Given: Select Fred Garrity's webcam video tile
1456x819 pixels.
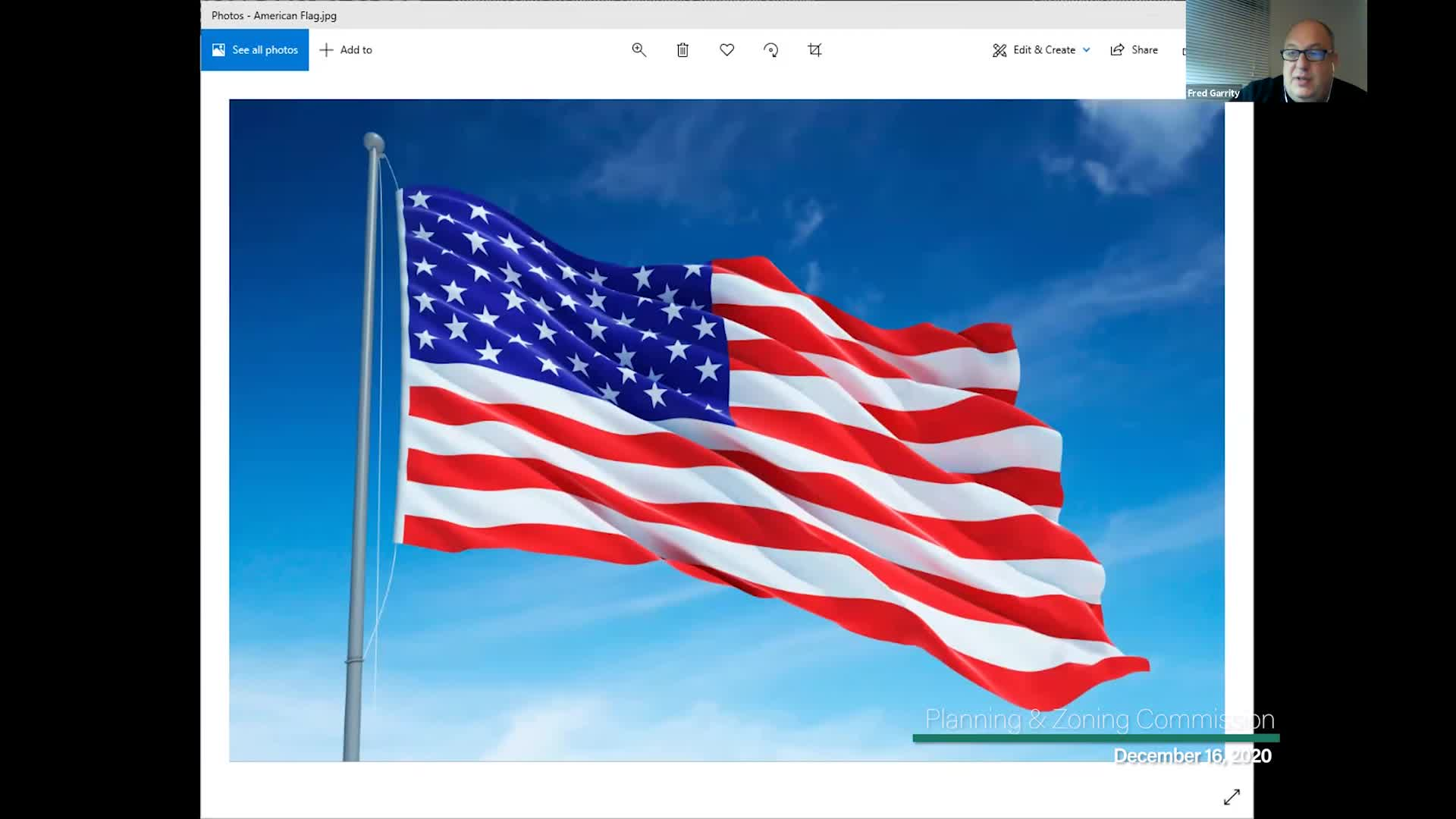Looking at the screenshot, I should 1276,50.
